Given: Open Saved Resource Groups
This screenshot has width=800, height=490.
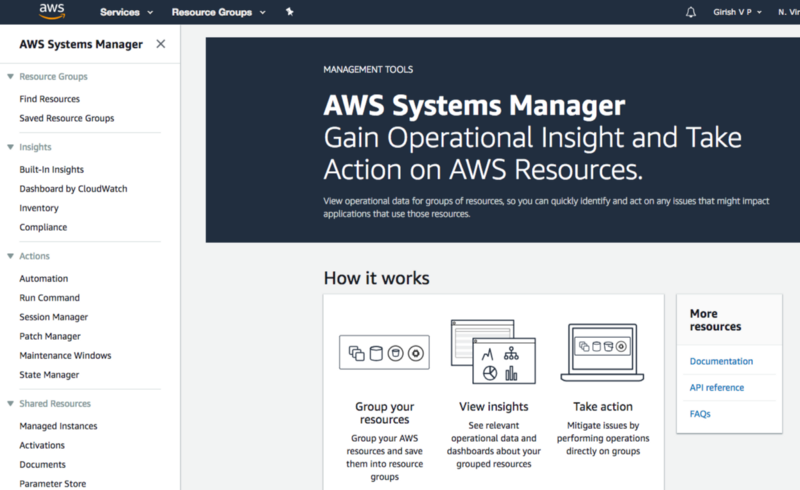Looking at the screenshot, I should pyautogui.click(x=67, y=118).
